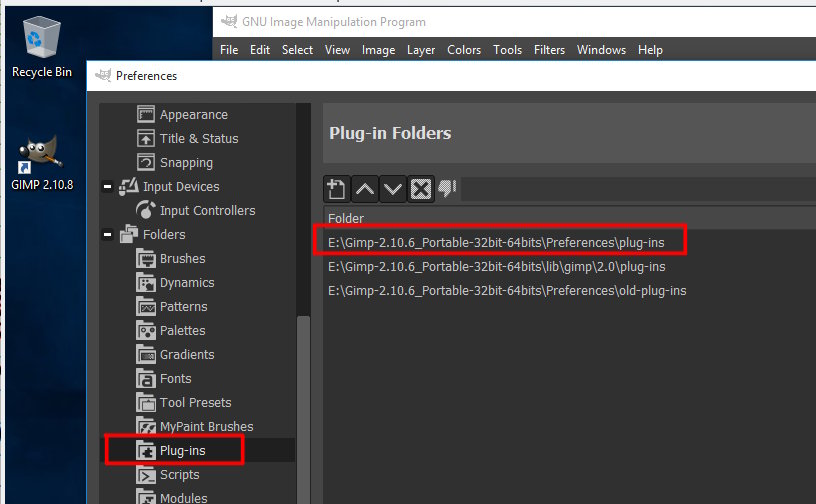Click the Patterns folder icon
Viewport: 816px width, 504px height.
click(x=146, y=306)
